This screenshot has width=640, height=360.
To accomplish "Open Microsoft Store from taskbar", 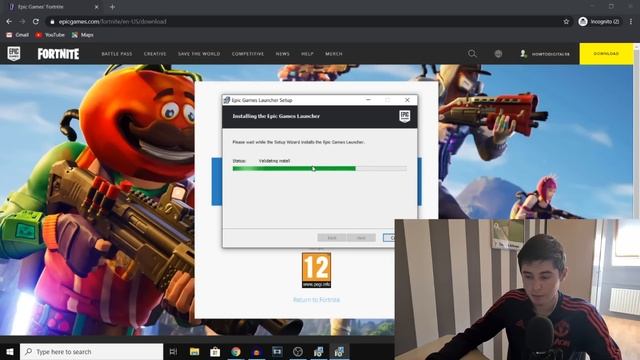I will 215,351.
